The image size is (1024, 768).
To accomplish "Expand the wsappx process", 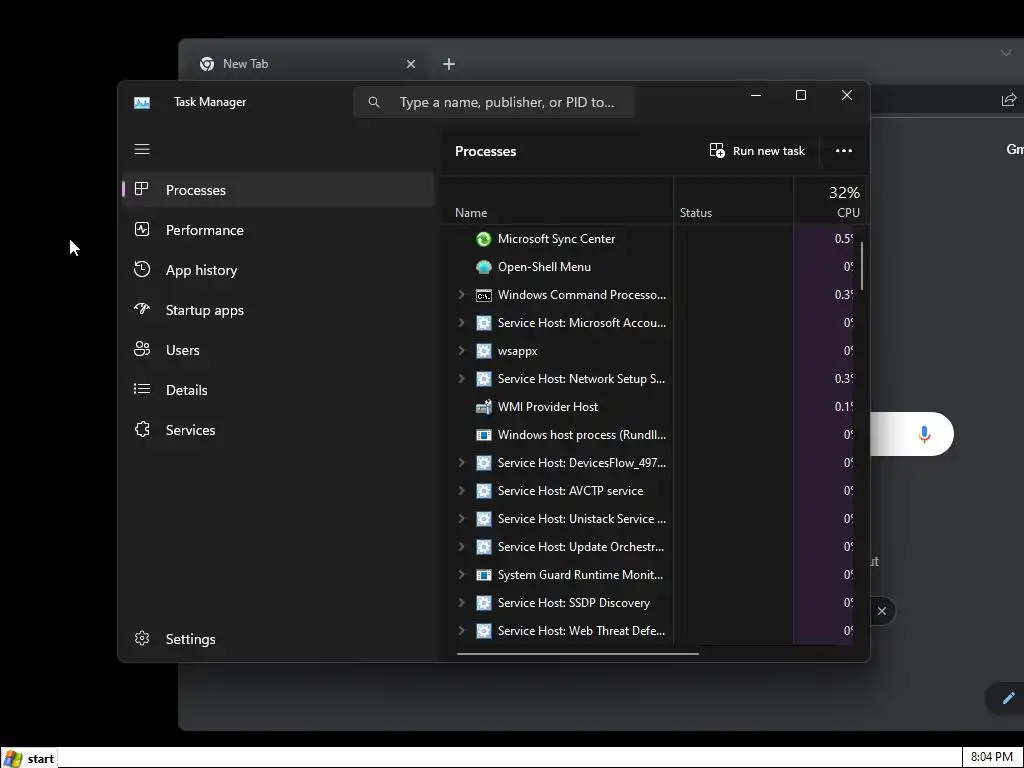I will click(x=461, y=351).
